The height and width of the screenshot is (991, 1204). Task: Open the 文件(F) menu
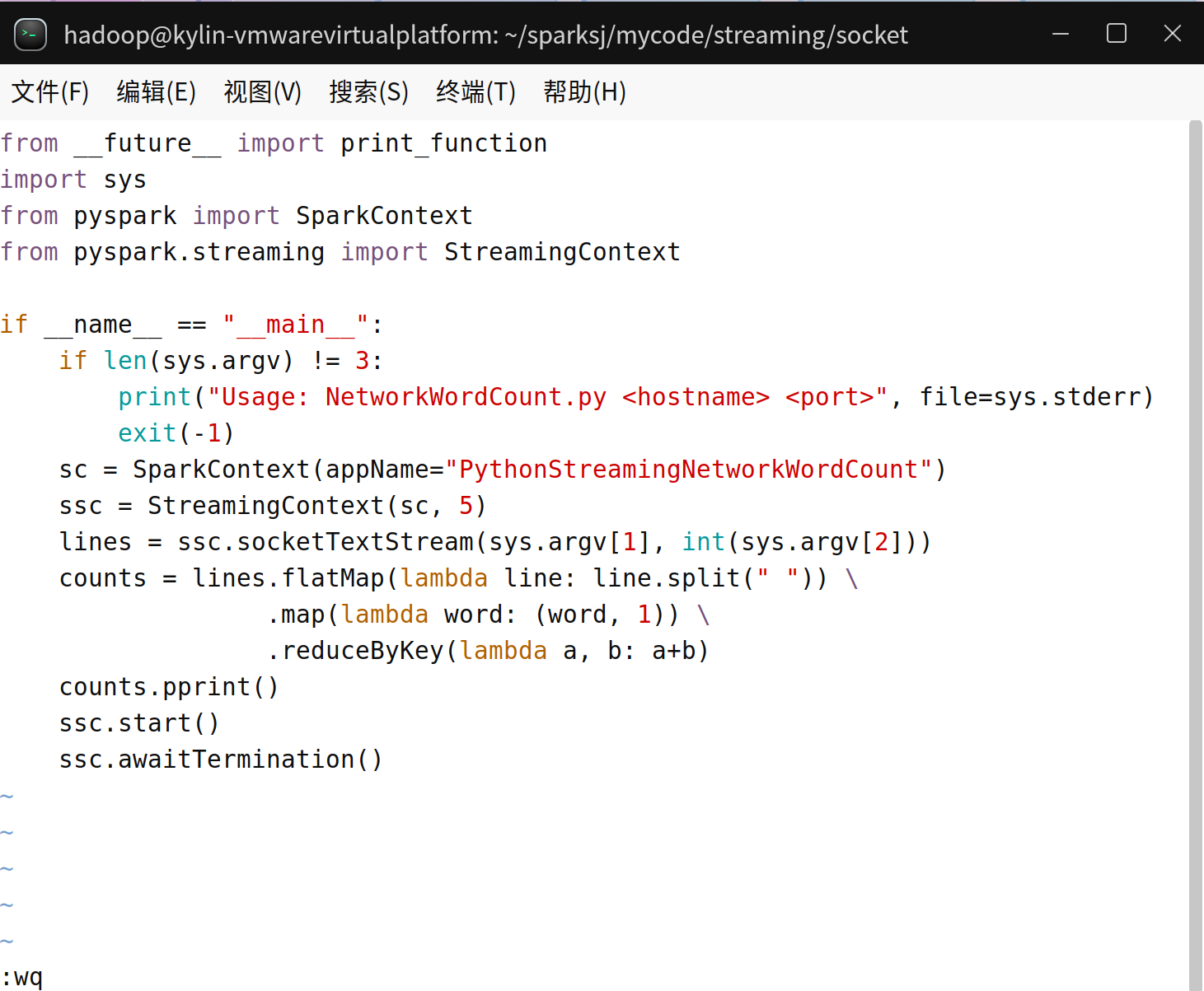49,91
